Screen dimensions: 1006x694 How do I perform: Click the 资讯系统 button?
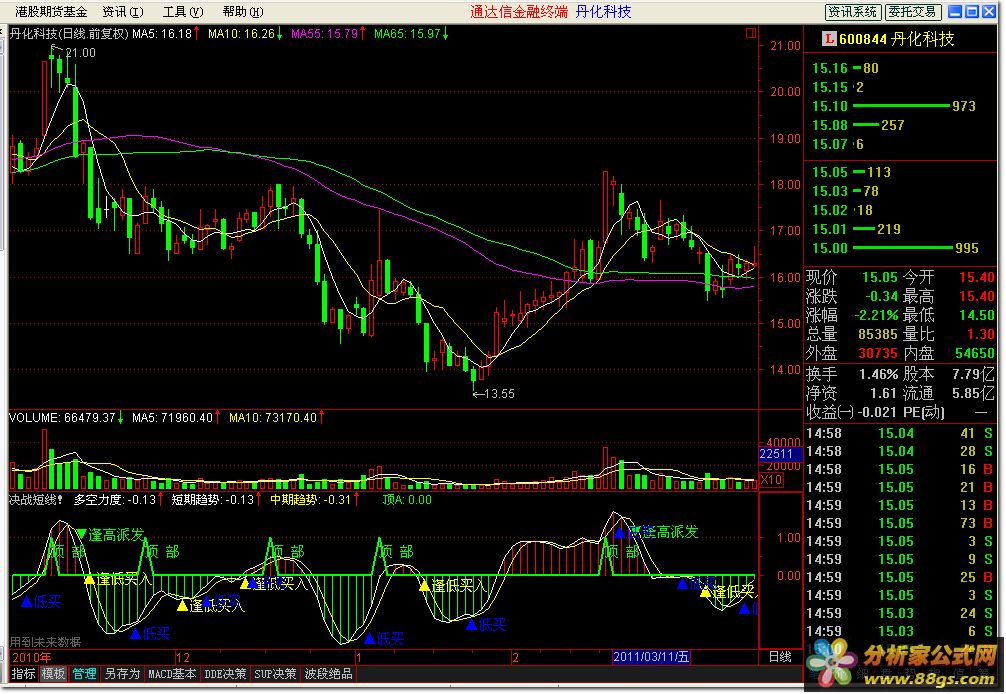[852, 12]
